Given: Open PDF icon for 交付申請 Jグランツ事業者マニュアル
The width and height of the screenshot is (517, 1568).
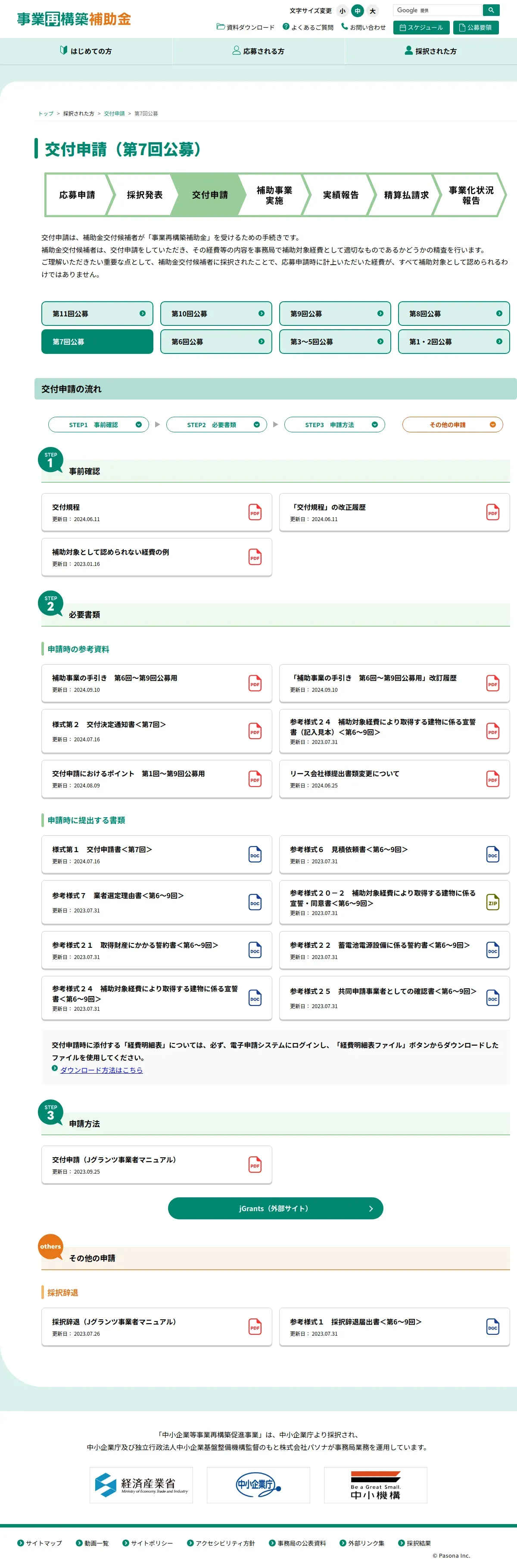Looking at the screenshot, I should pos(255,1165).
